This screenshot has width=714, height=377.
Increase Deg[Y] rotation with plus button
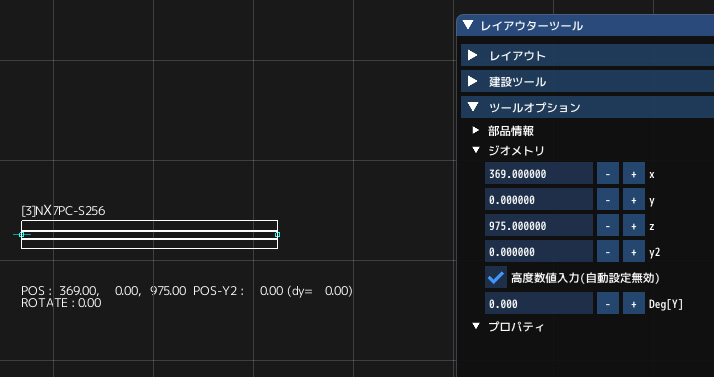pyautogui.click(x=634, y=303)
